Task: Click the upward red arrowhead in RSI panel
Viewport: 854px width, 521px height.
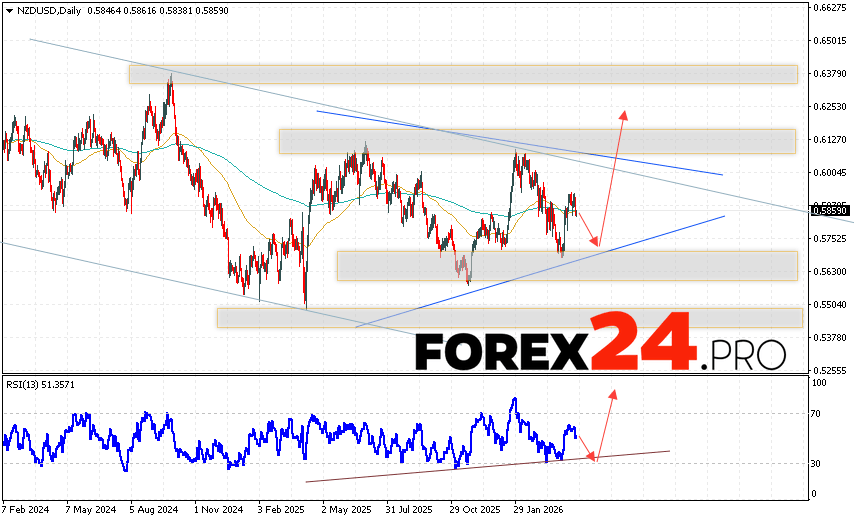Action: [612, 390]
